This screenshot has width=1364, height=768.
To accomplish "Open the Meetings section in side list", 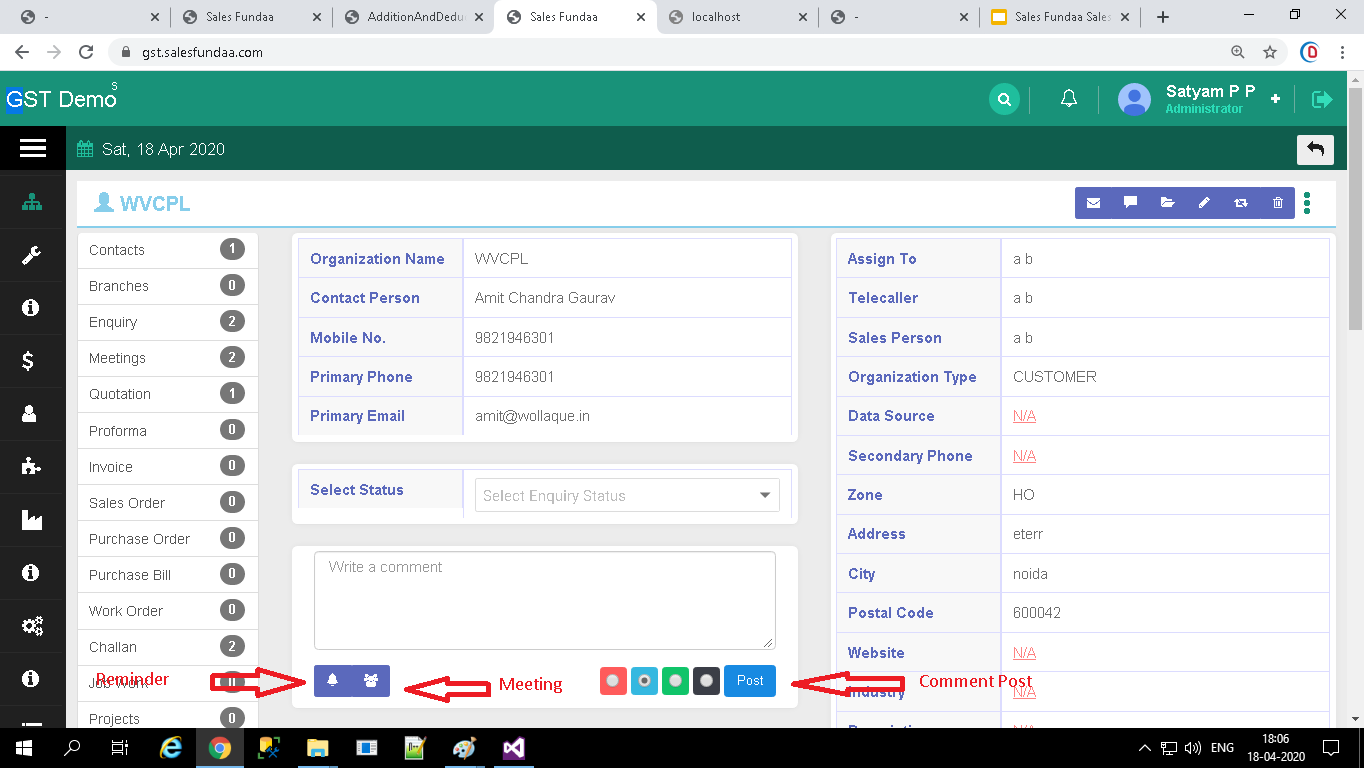I will coord(117,358).
